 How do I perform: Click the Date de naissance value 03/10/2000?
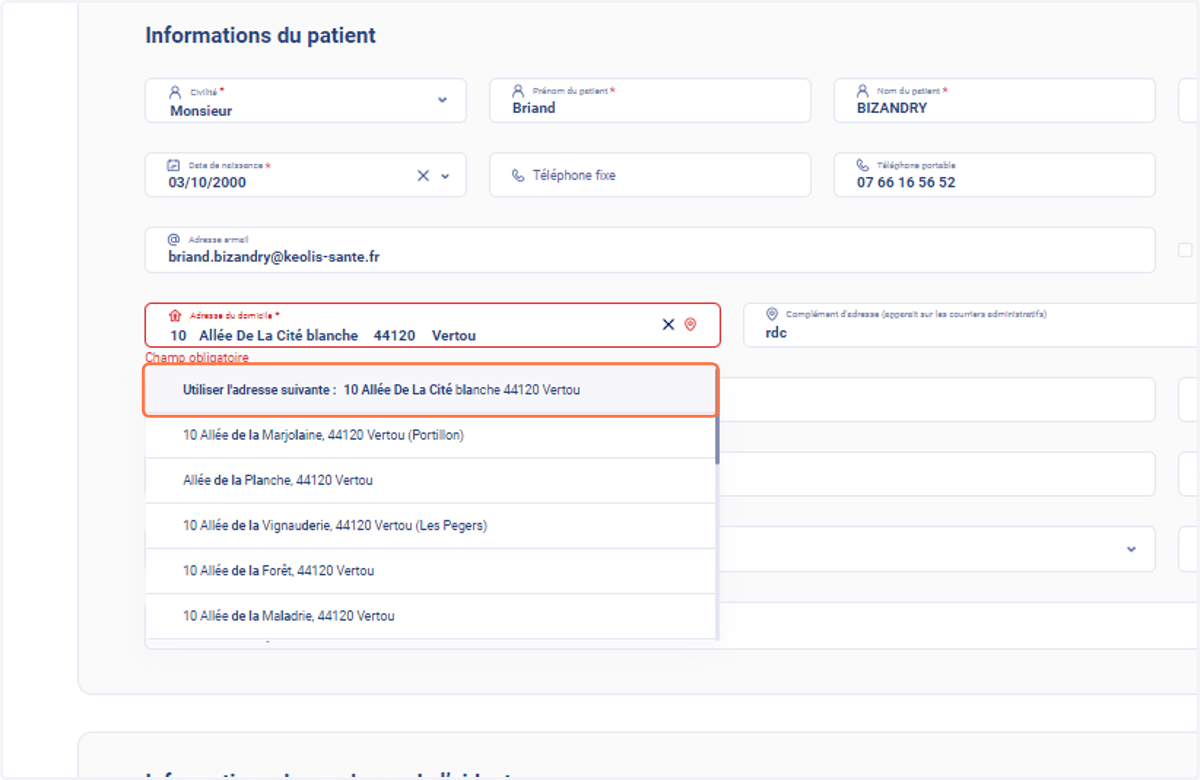click(208, 183)
